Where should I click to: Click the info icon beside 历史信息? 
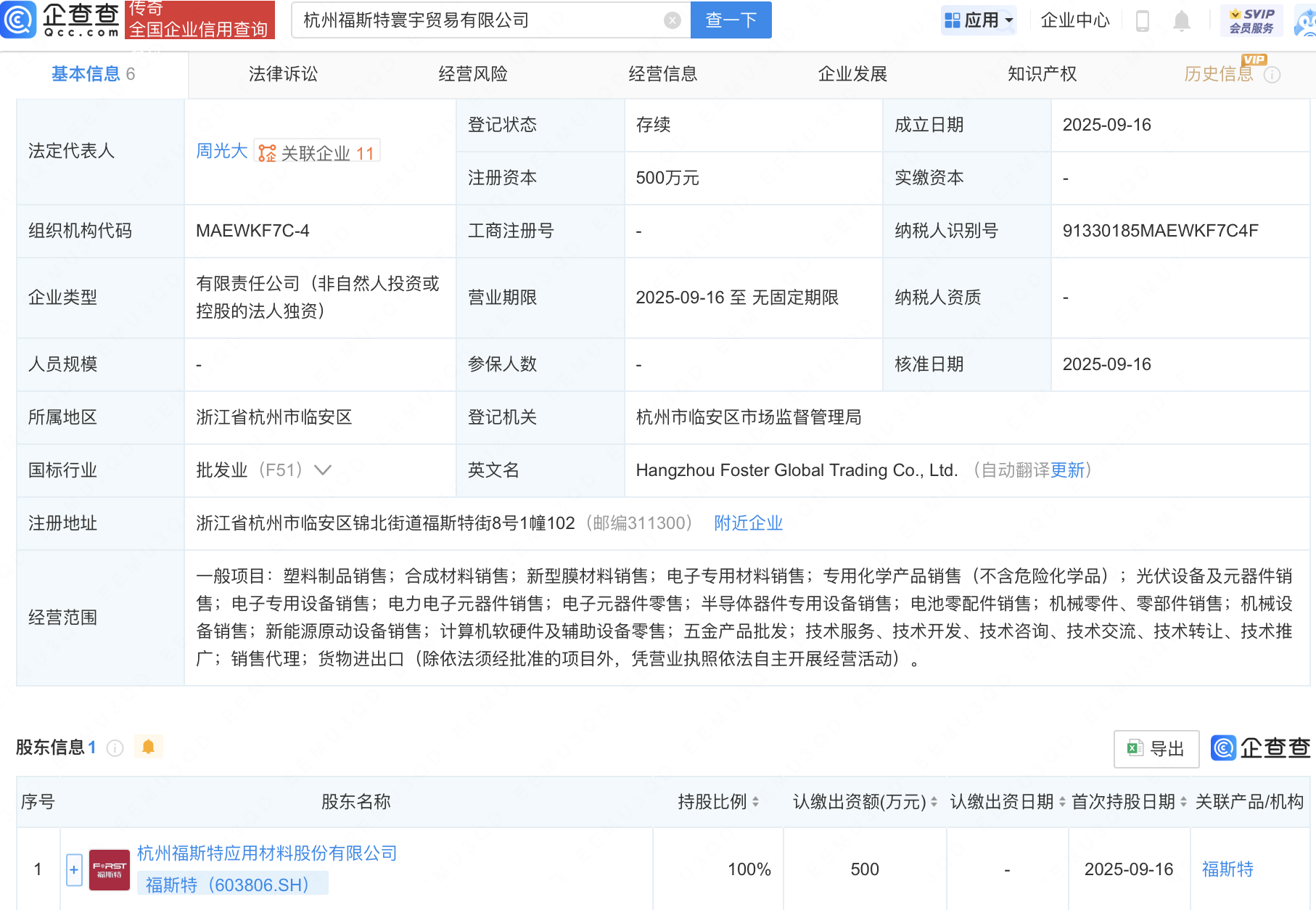pos(1272,75)
